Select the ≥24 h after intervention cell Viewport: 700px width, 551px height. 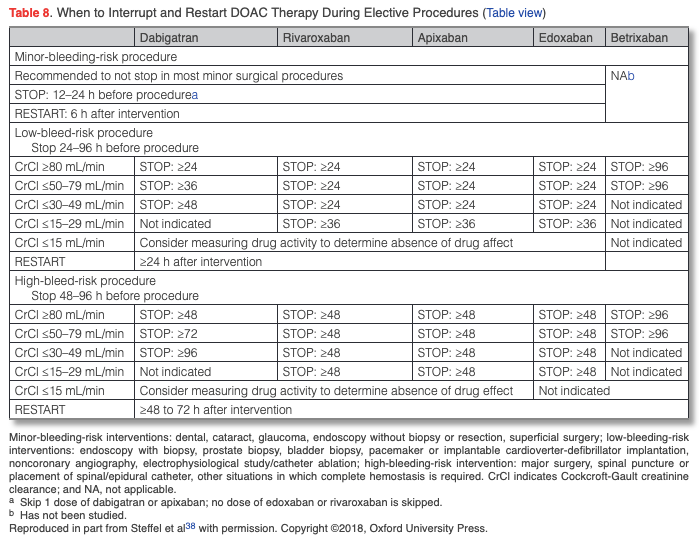(200, 262)
